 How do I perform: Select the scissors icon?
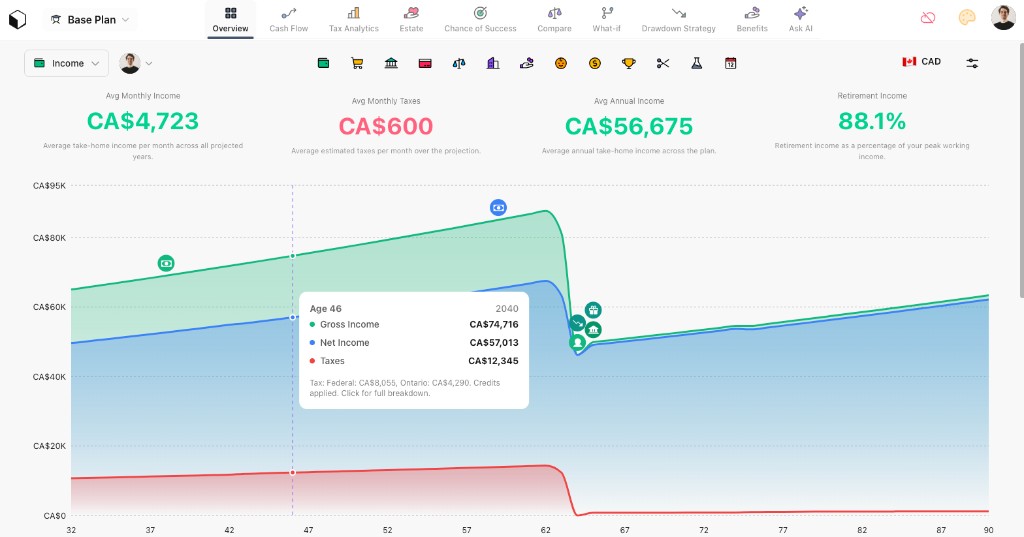tap(662, 63)
